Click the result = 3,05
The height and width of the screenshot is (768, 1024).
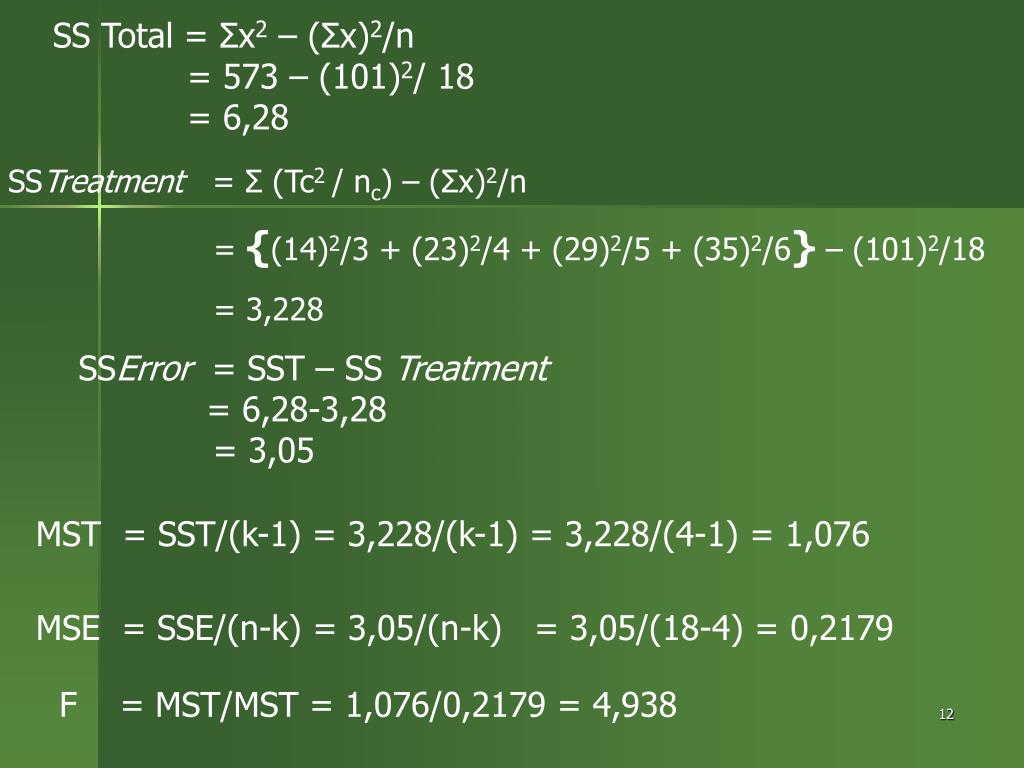coord(264,451)
